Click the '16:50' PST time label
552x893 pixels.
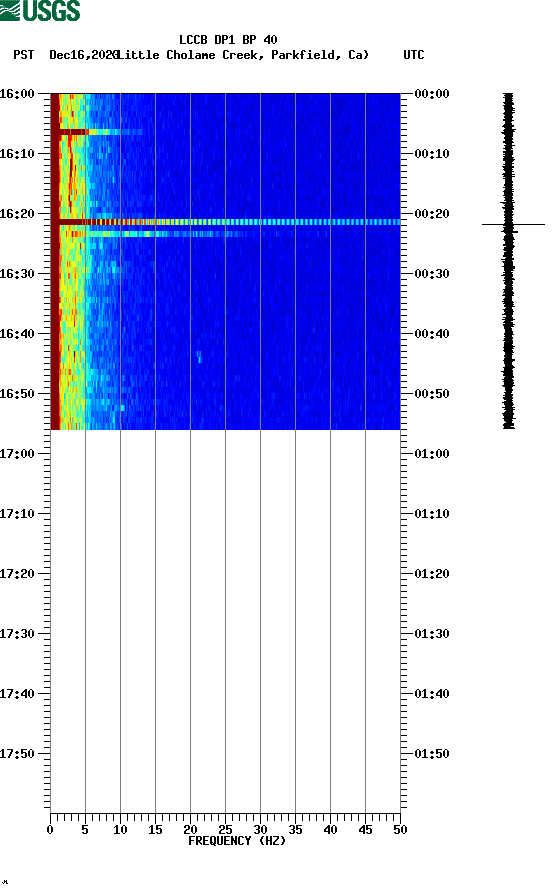point(17,394)
